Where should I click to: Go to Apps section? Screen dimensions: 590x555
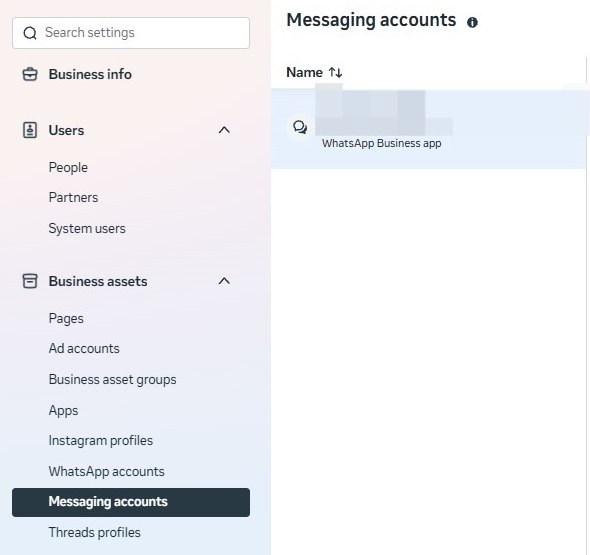pyautogui.click(x=63, y=411)
